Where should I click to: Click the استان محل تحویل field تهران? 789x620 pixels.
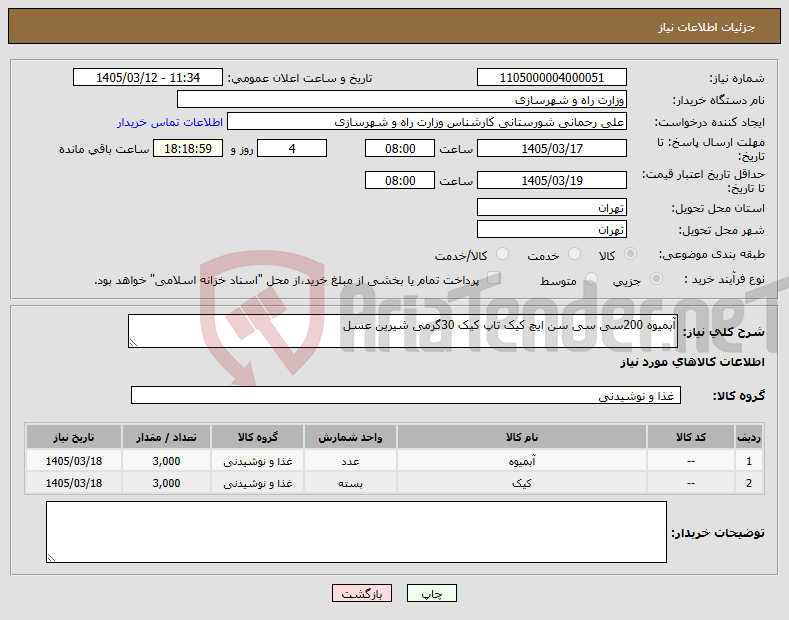[x=551, y=207]
